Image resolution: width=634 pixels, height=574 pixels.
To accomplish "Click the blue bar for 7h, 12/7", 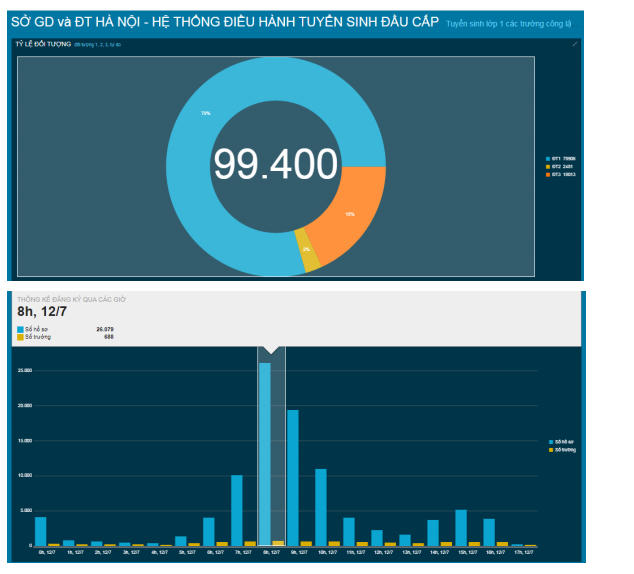I will 237,509.
